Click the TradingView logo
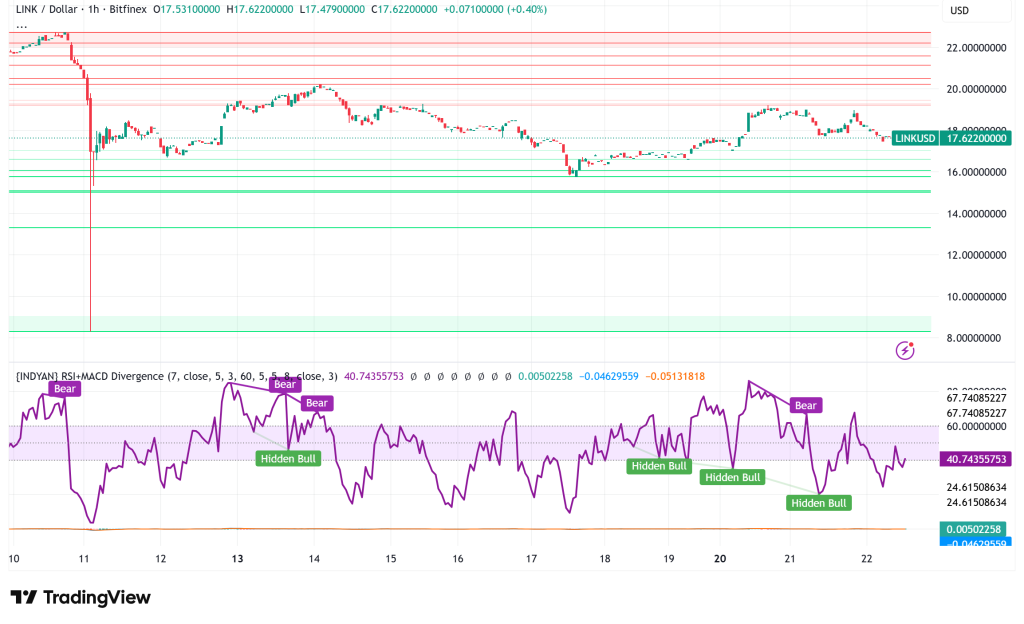Screen dimensions: 1024x624 [80, 598]
